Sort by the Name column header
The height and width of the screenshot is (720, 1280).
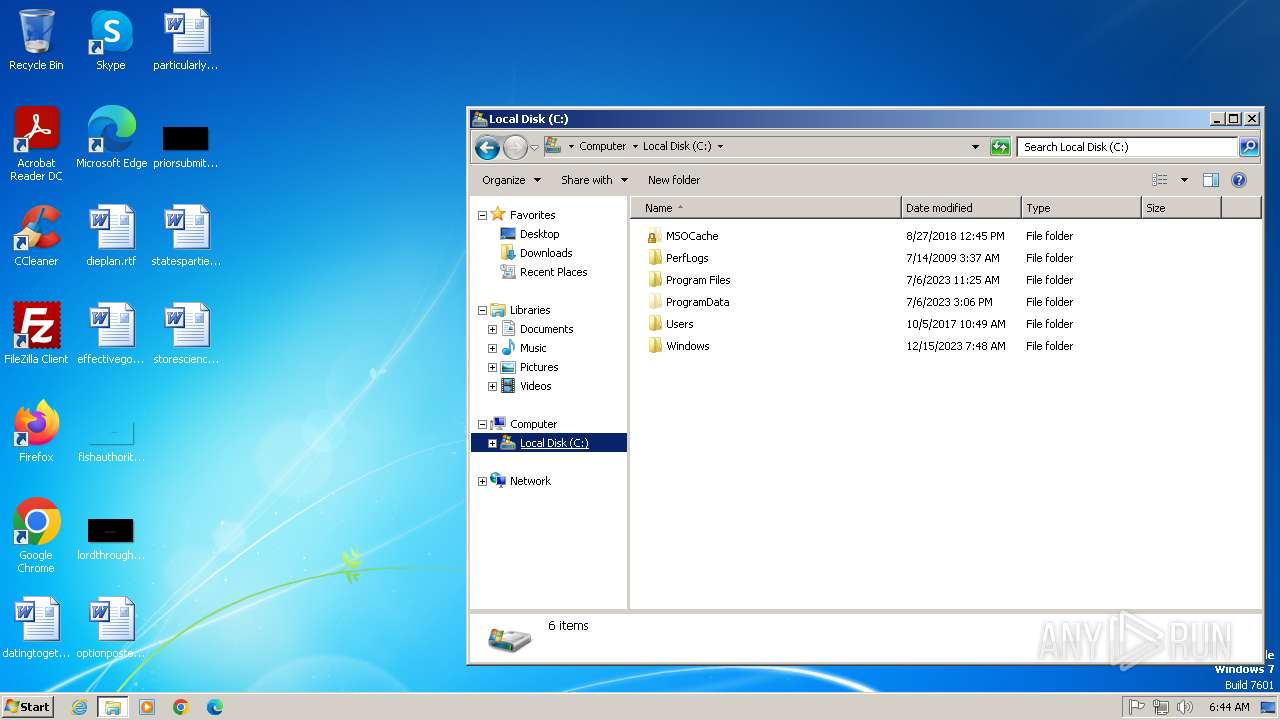click(x=766, y=208)
